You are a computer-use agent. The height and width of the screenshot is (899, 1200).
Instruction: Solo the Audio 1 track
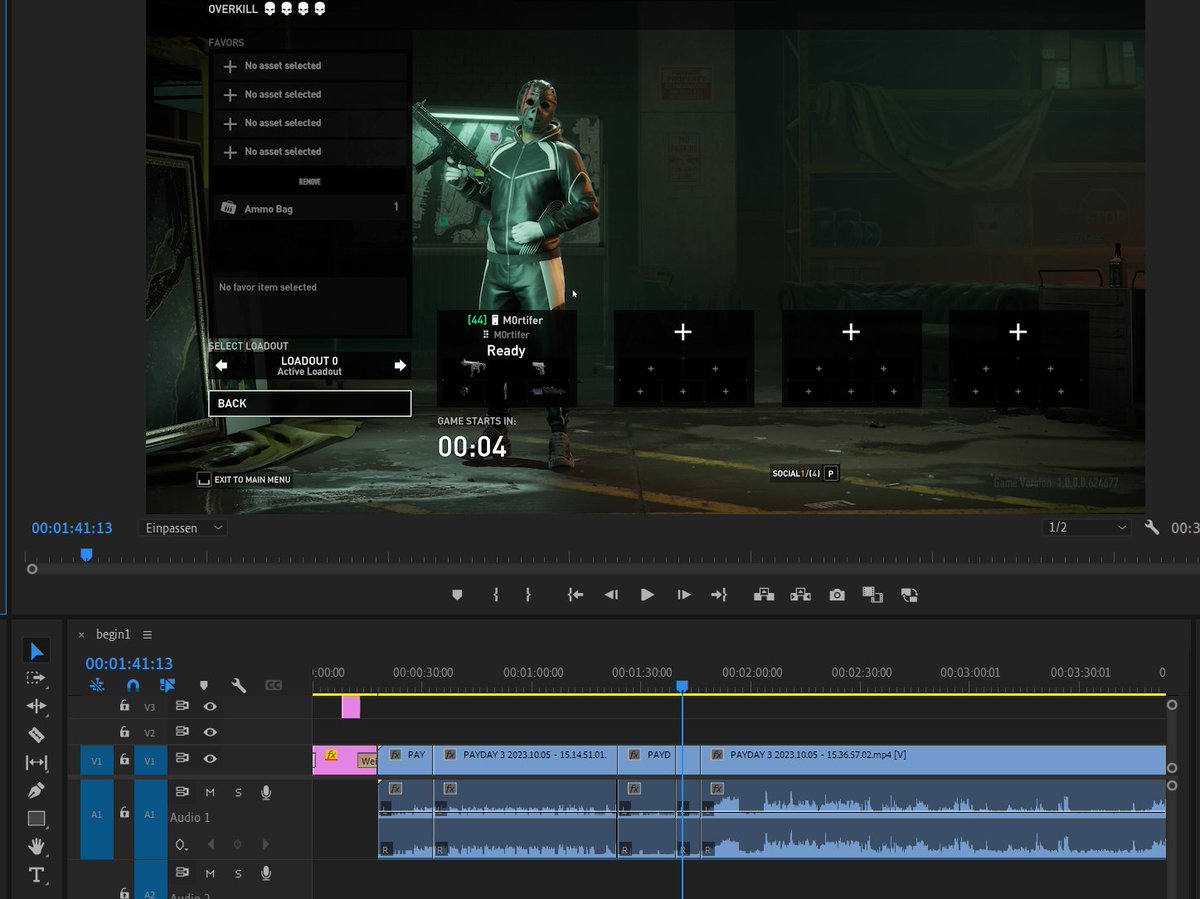click(238, 792)
